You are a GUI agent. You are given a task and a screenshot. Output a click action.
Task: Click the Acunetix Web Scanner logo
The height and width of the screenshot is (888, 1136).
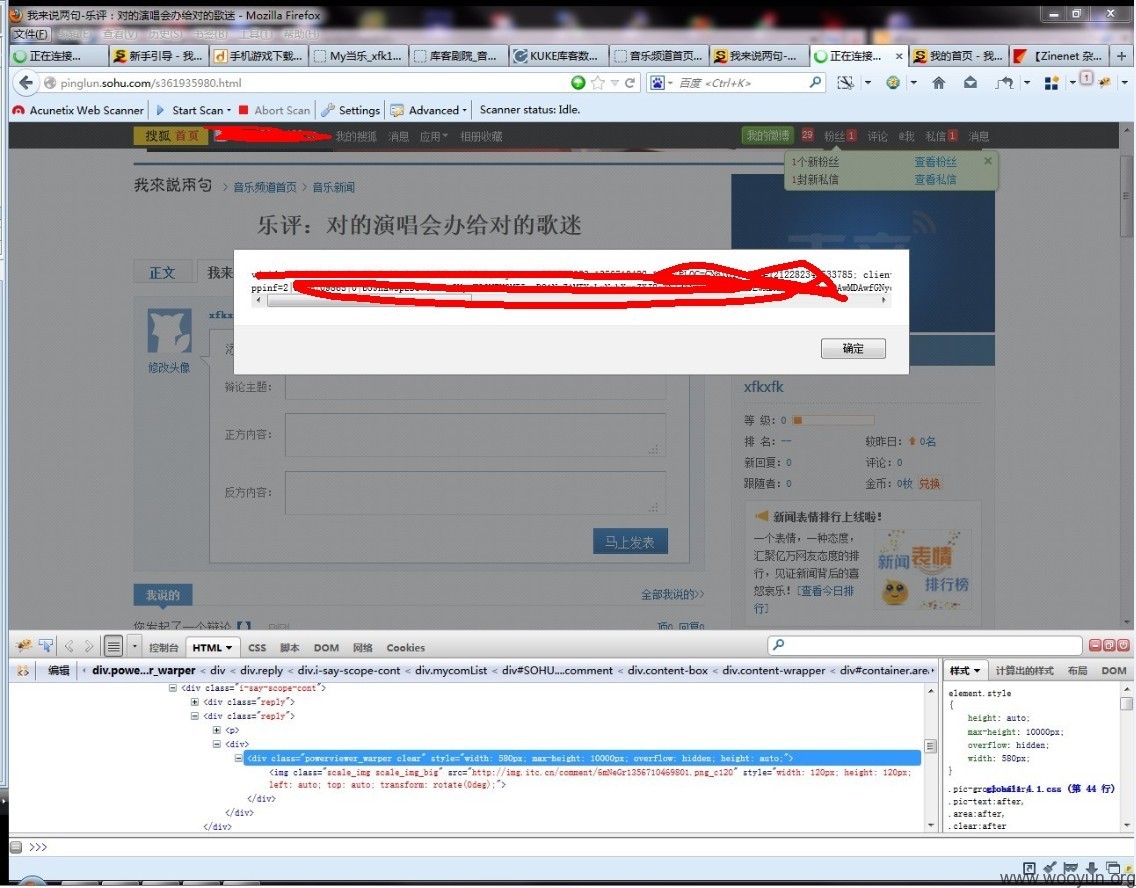click(x=19, y=110)
